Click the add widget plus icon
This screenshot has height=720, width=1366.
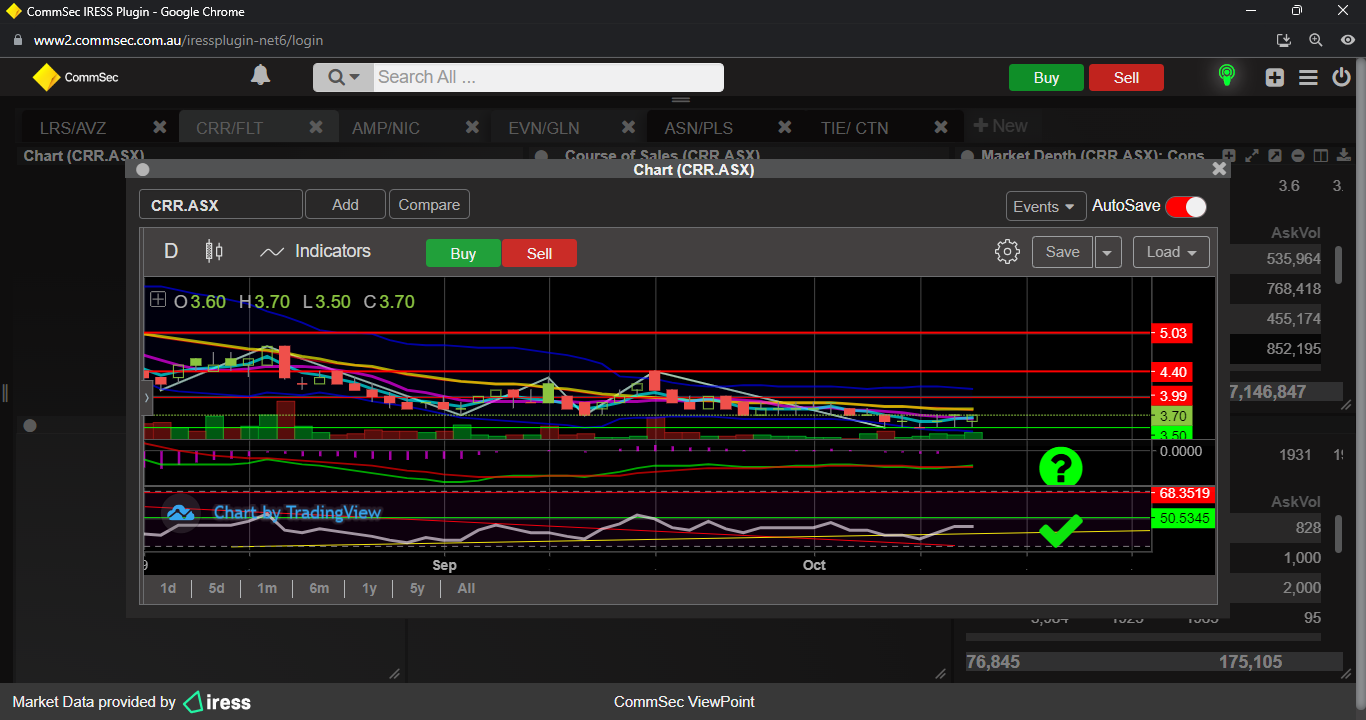click(1274, 77)
